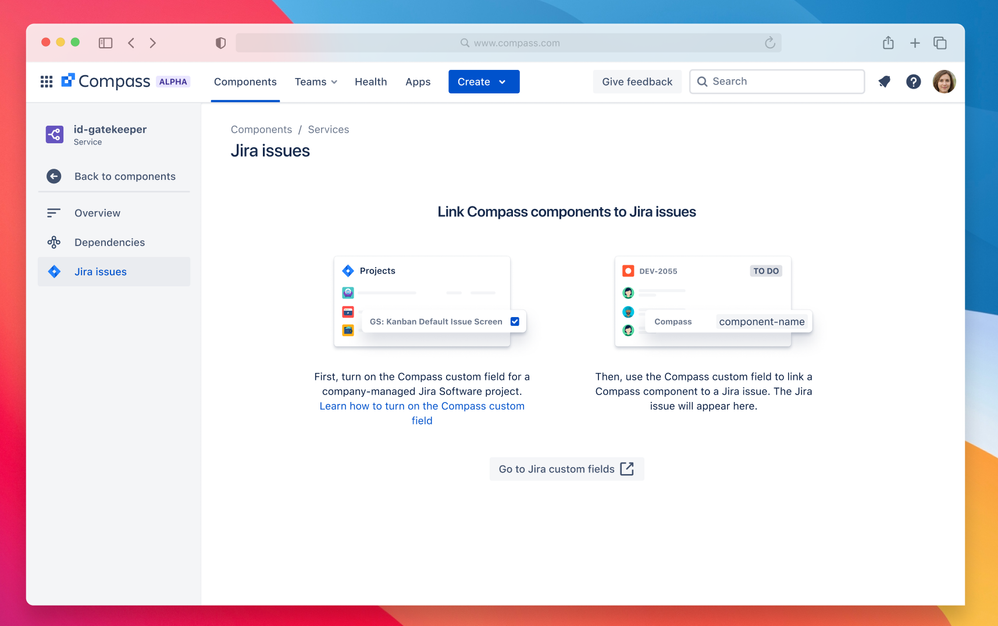
Task: Open the Create dropdown chevron
Action: tap(502, 81)
